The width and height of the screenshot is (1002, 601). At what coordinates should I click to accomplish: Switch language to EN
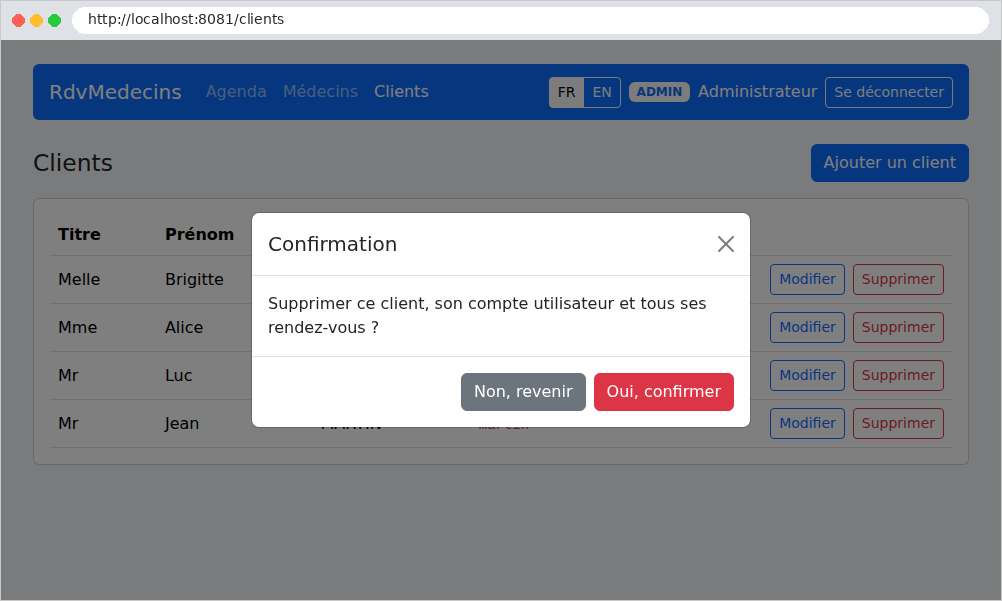click(x=602, y=92)
